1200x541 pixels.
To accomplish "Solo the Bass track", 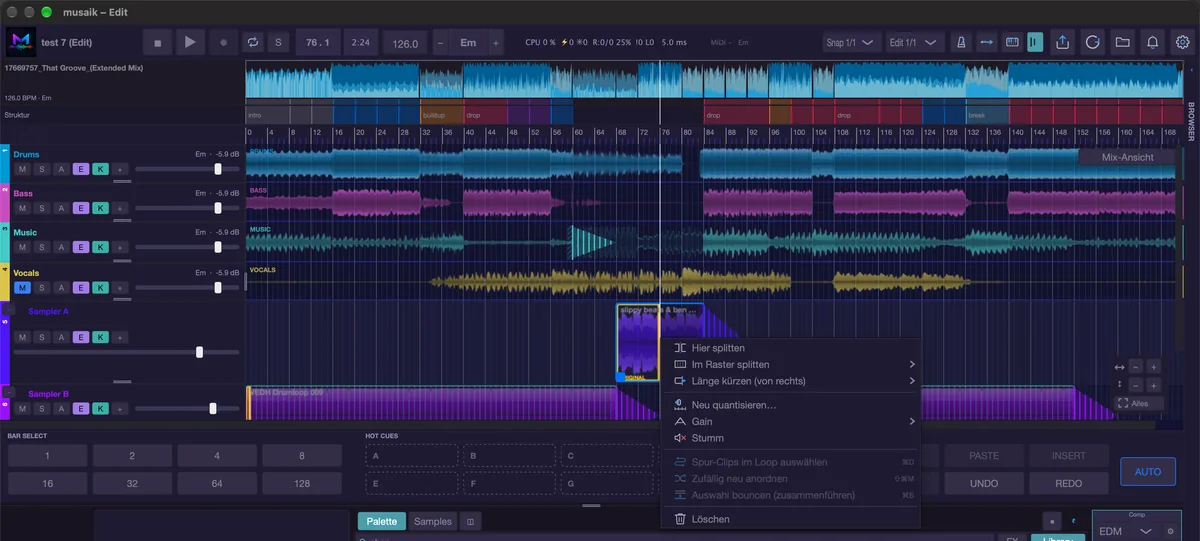I will tap(41, 208).
